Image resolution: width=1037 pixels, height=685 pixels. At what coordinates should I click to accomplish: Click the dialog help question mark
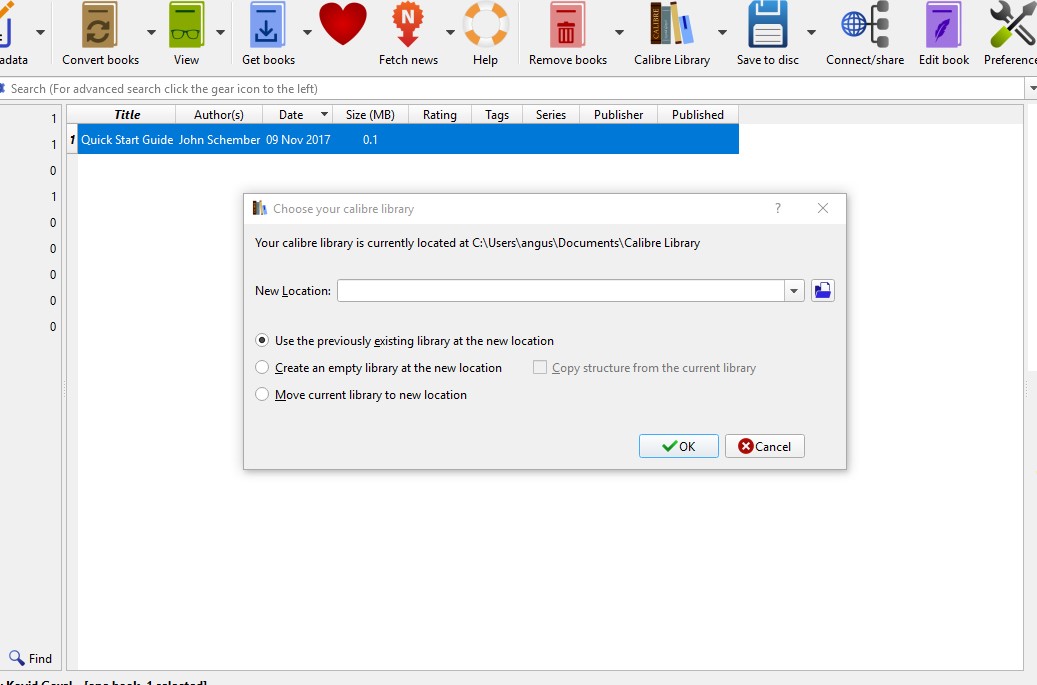778,208
